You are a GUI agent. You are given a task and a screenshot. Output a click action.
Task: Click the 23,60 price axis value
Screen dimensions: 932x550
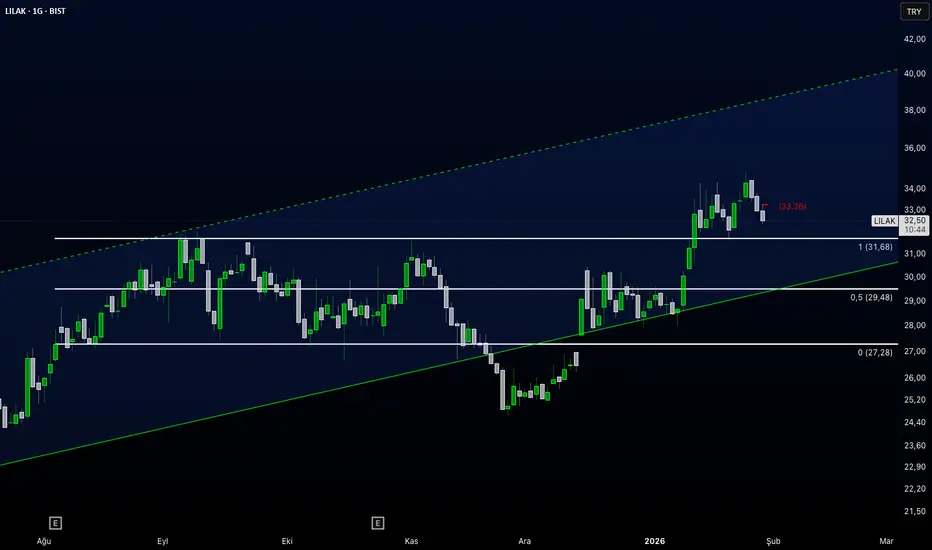click(x=915, y=445)
